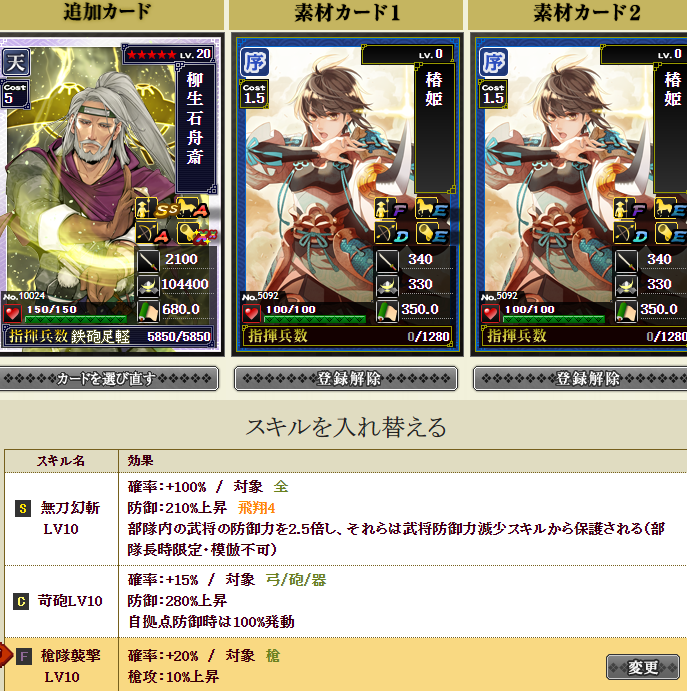The image size is (687, 691).
Task: Click the cavalry aptitude E icon on 素材カード1
Action: pyautogui.click(x=432, y=208)
